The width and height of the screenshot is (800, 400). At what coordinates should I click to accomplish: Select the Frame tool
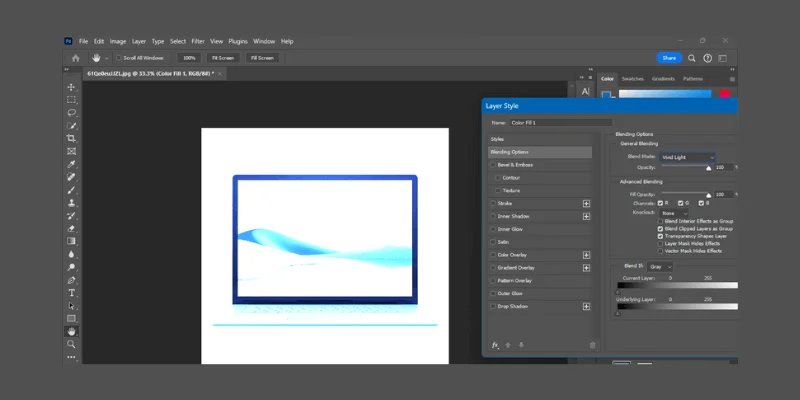pos(71,152)
